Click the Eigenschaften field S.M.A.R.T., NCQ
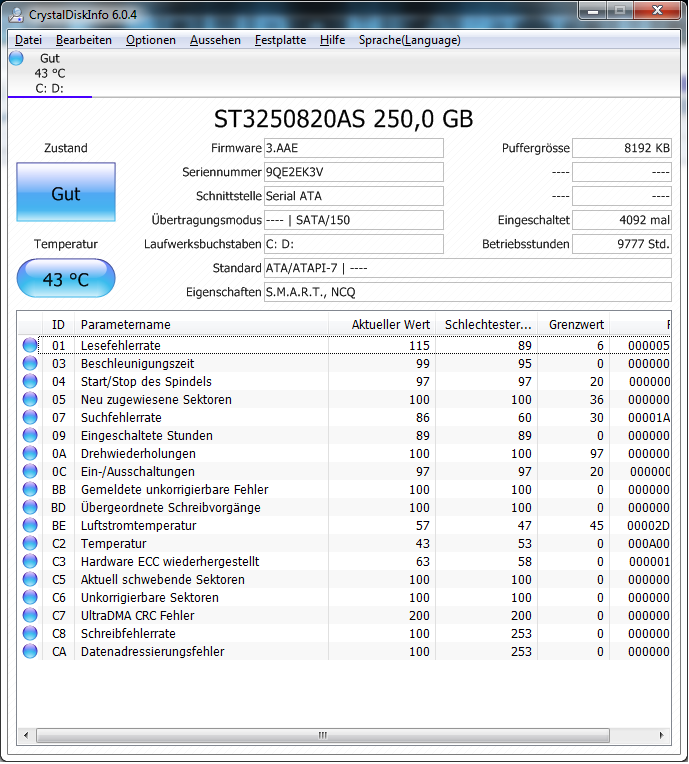 coord(468,292)
